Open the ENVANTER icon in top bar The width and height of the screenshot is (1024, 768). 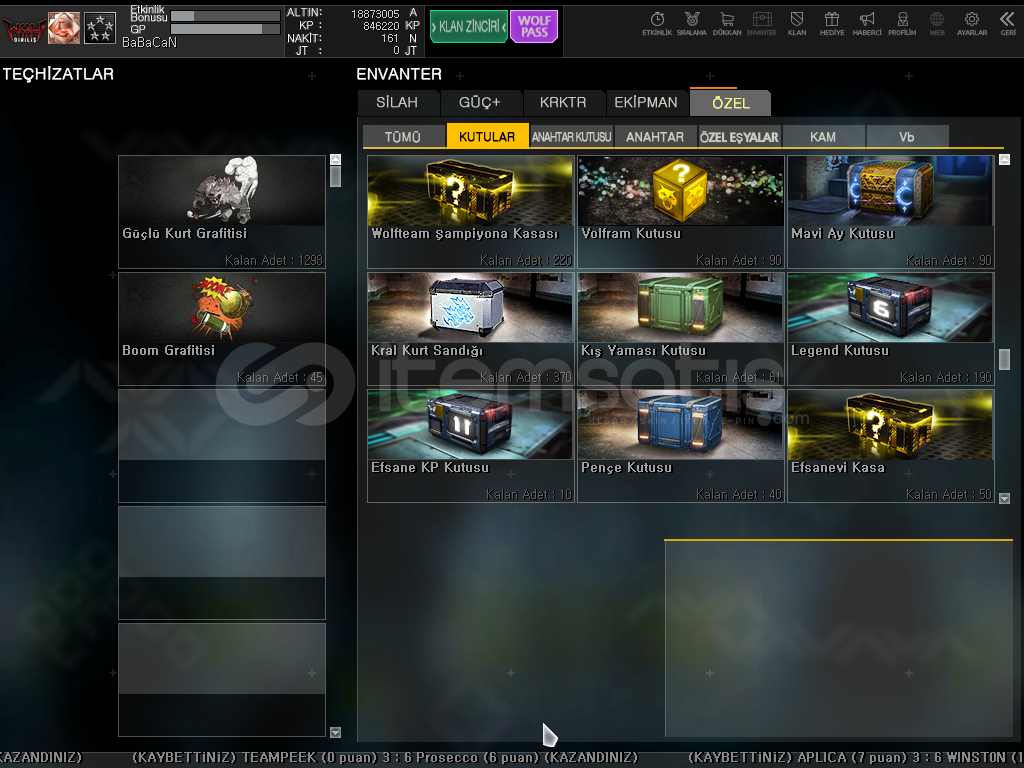761,24
